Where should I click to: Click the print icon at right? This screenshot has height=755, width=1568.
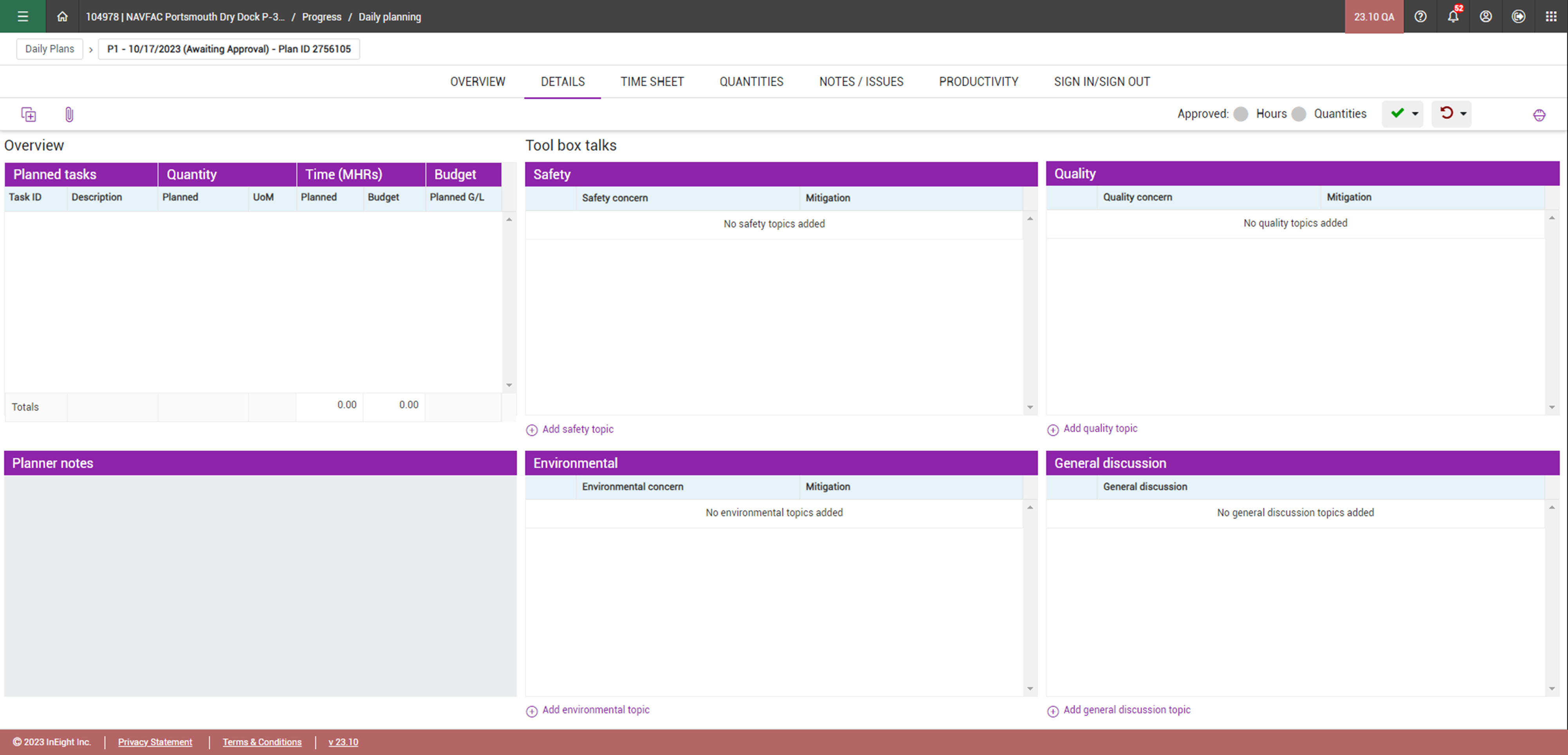[1539, 115]
